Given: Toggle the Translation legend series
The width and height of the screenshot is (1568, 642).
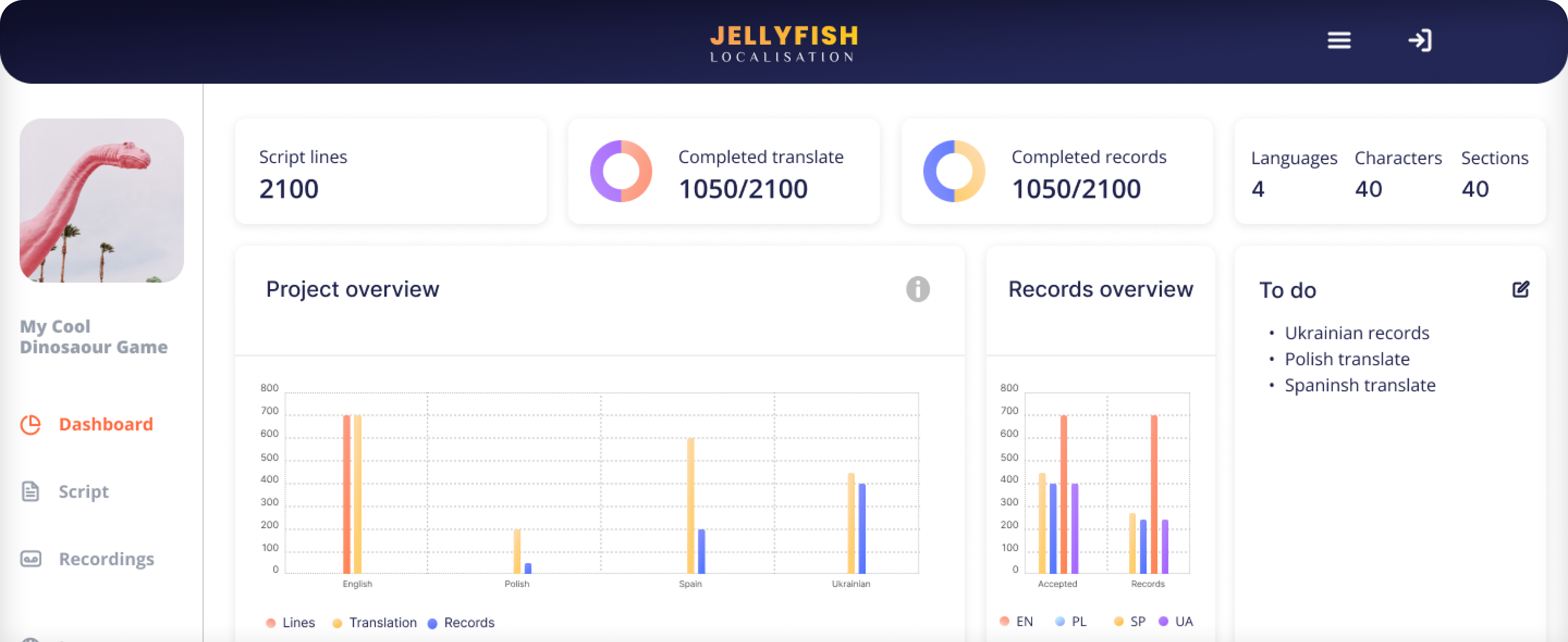Looking at the screenshot, I should (375, 623).
